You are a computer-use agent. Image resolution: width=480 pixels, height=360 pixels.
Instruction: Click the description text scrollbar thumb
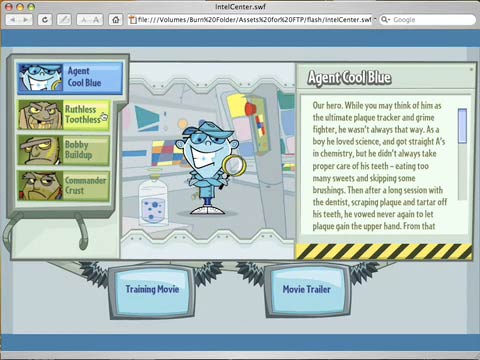[x=462, y=126]
